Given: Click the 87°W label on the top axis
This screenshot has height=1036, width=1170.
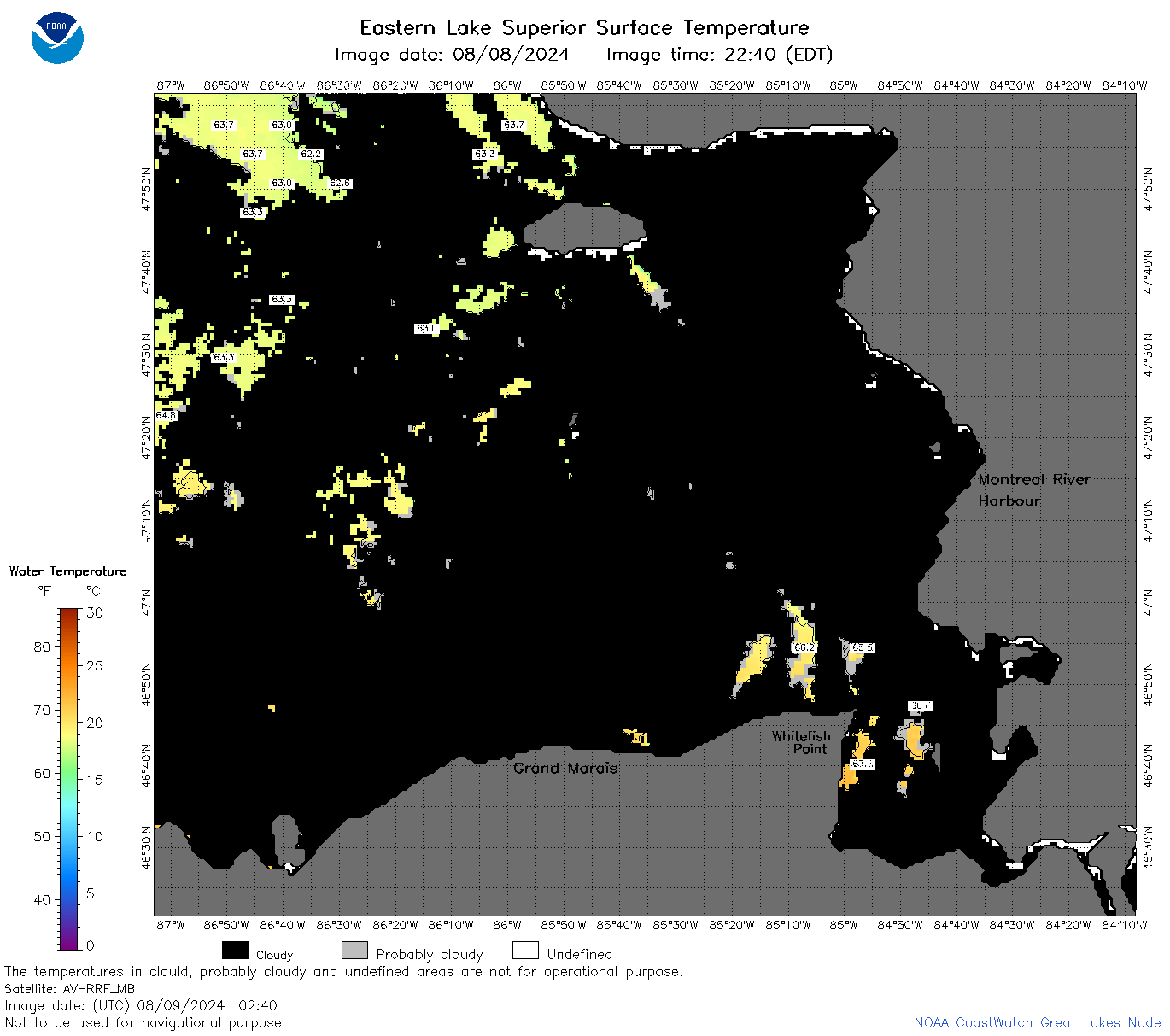Looking at the screenshot, I should (x=171, y=85).
